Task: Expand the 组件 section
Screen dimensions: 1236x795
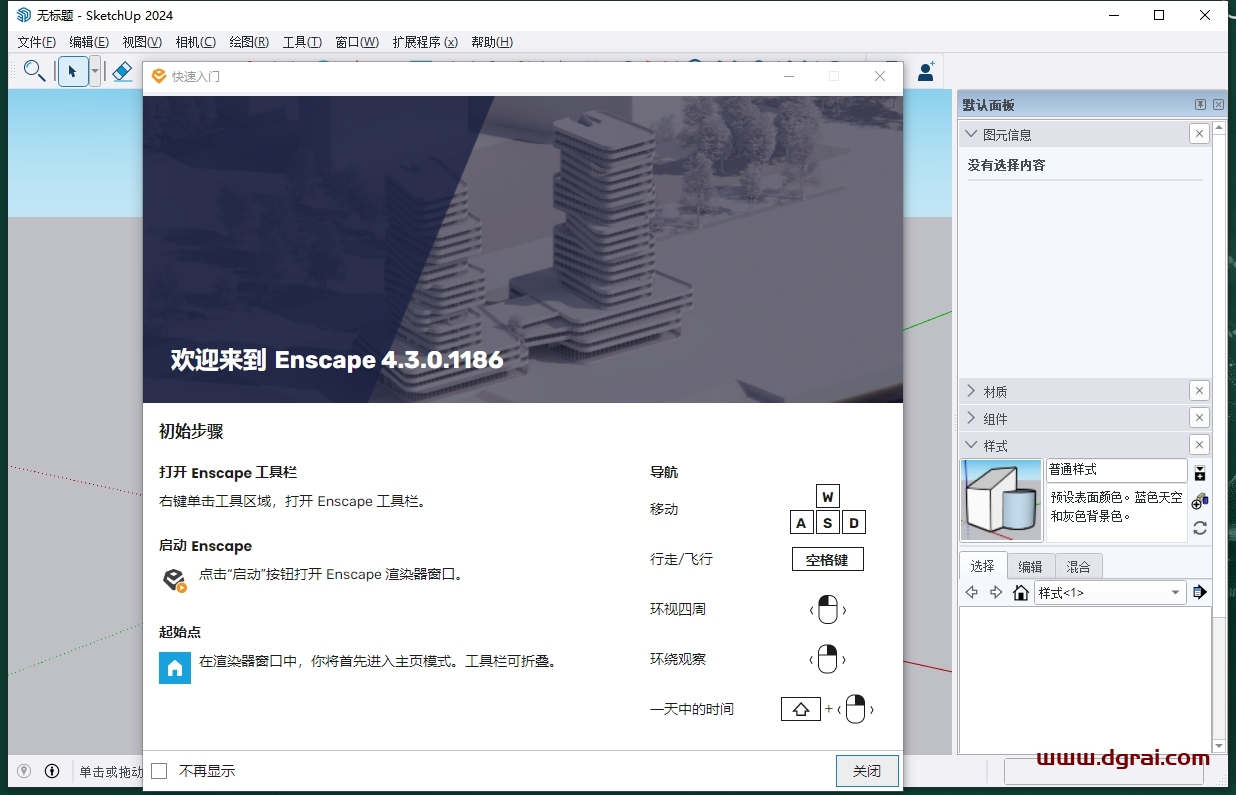Action: [x=971, y=418]
